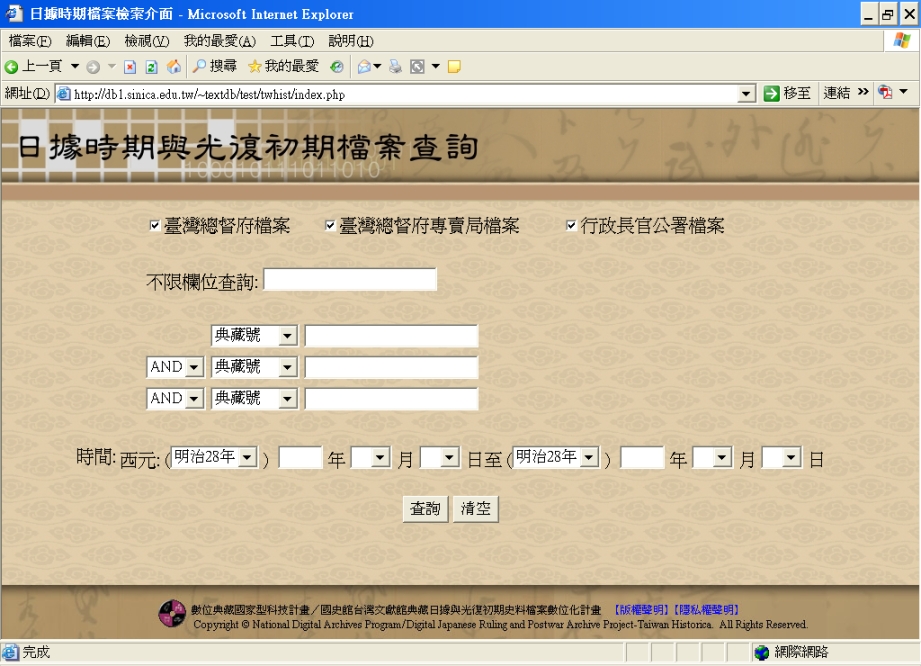This screenshot has width=921, height=666.
Task: Toggle the 行政長官公署檔案 checkbox
Action: click(x=571, y=225)
